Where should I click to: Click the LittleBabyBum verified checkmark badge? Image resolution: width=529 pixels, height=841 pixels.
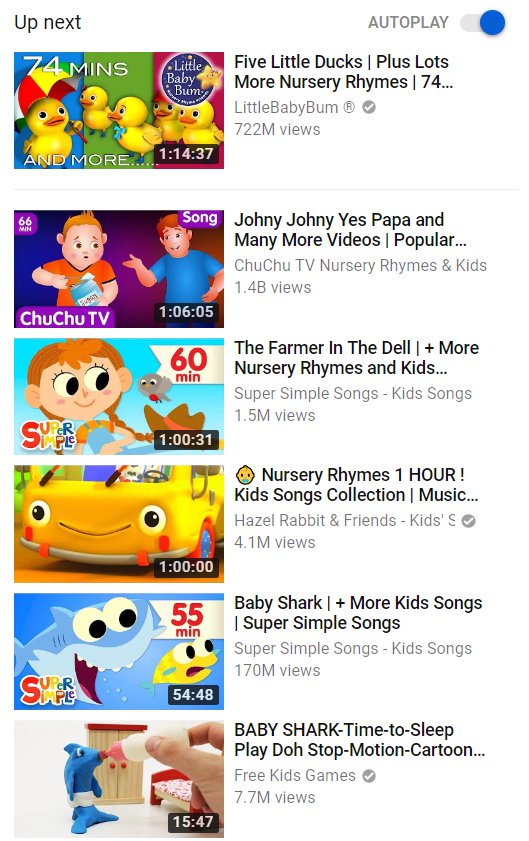369,107
